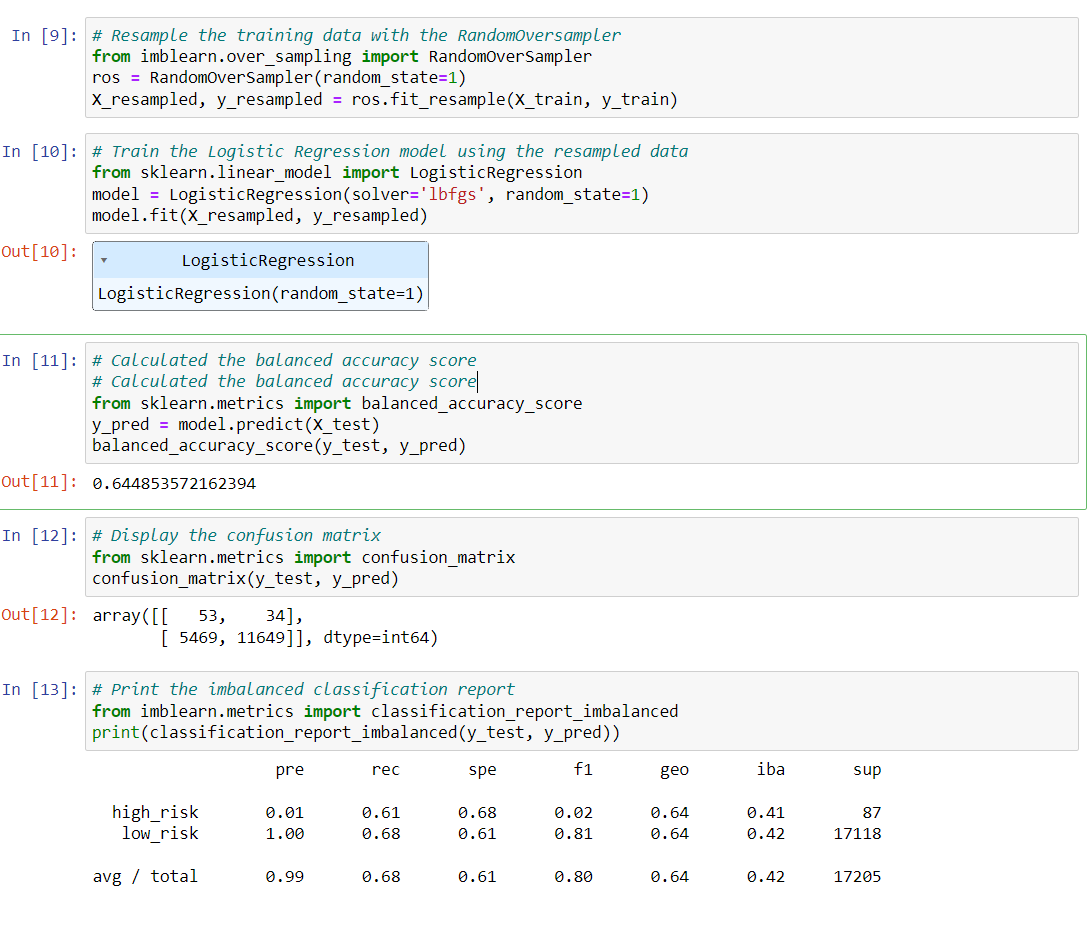Image resolution: width=1091 pixels, height=943 pixels.
Task: Click the 'avg / total' row label
Action: point(145,877)
